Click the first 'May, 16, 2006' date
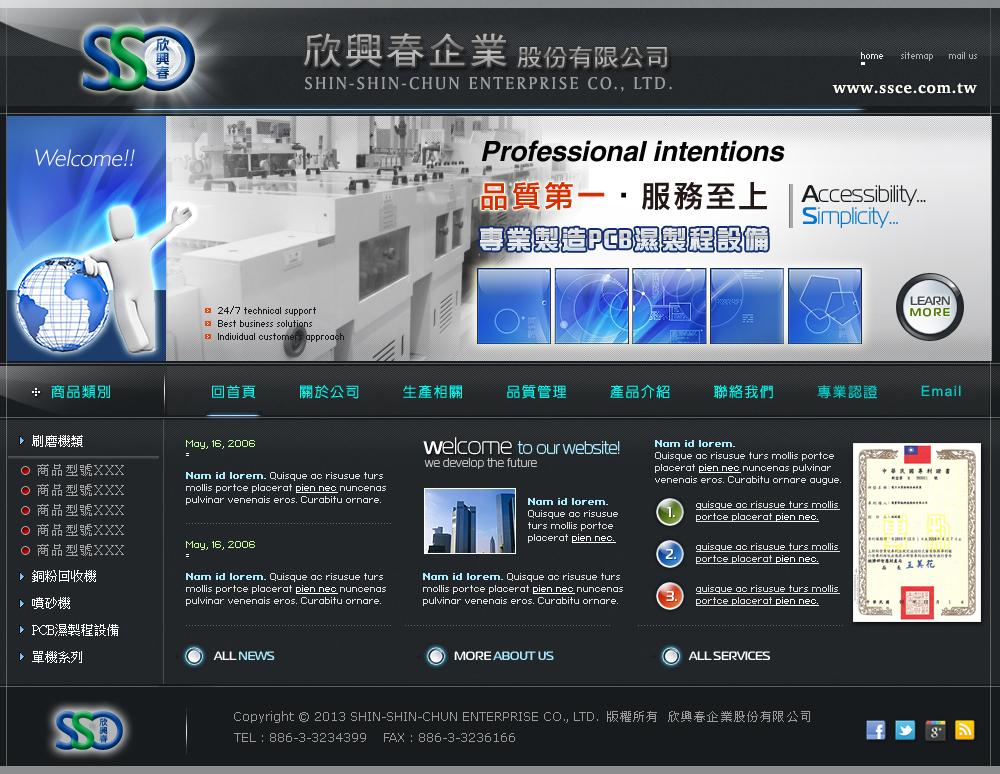This screenshot has height=774, width=1000. coord(220,444)
